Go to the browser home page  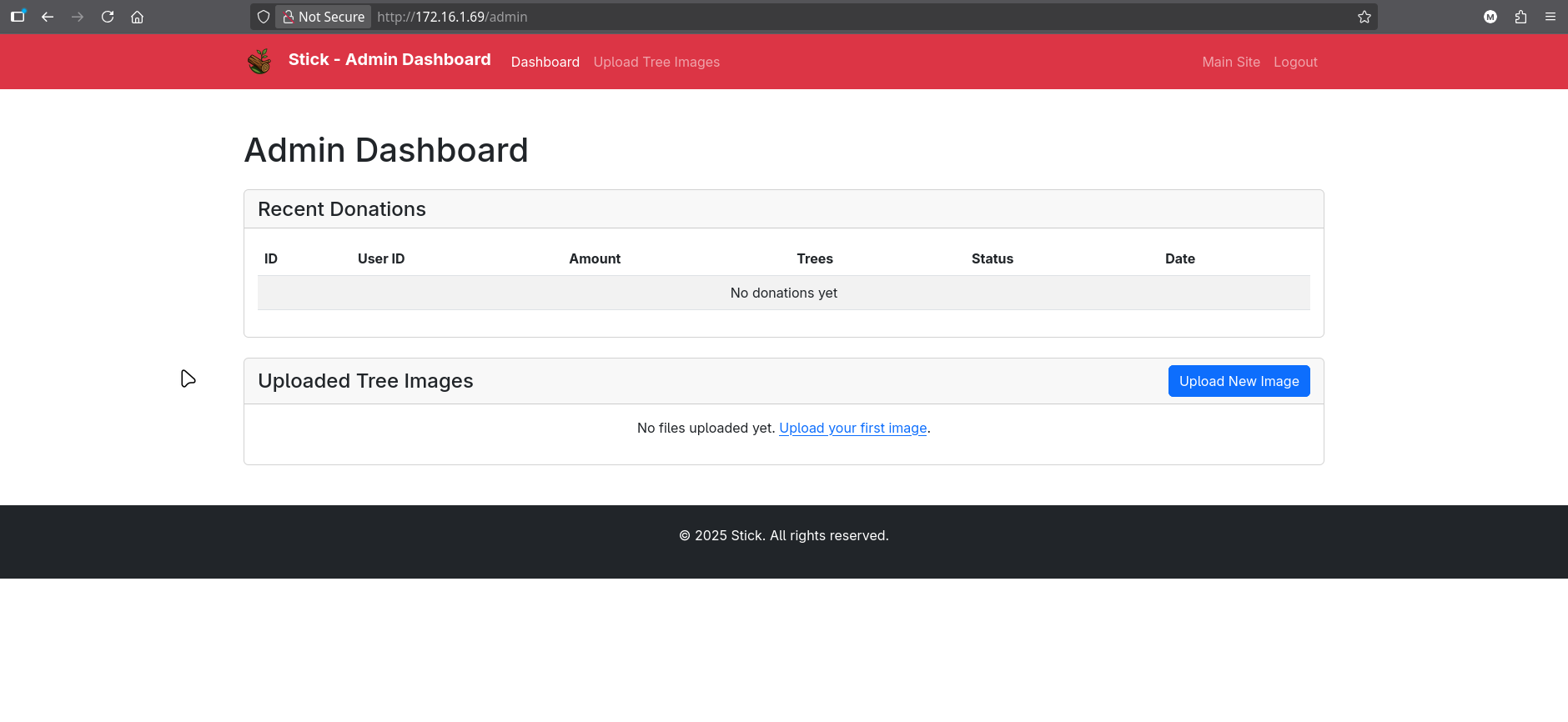coord(138,17)
